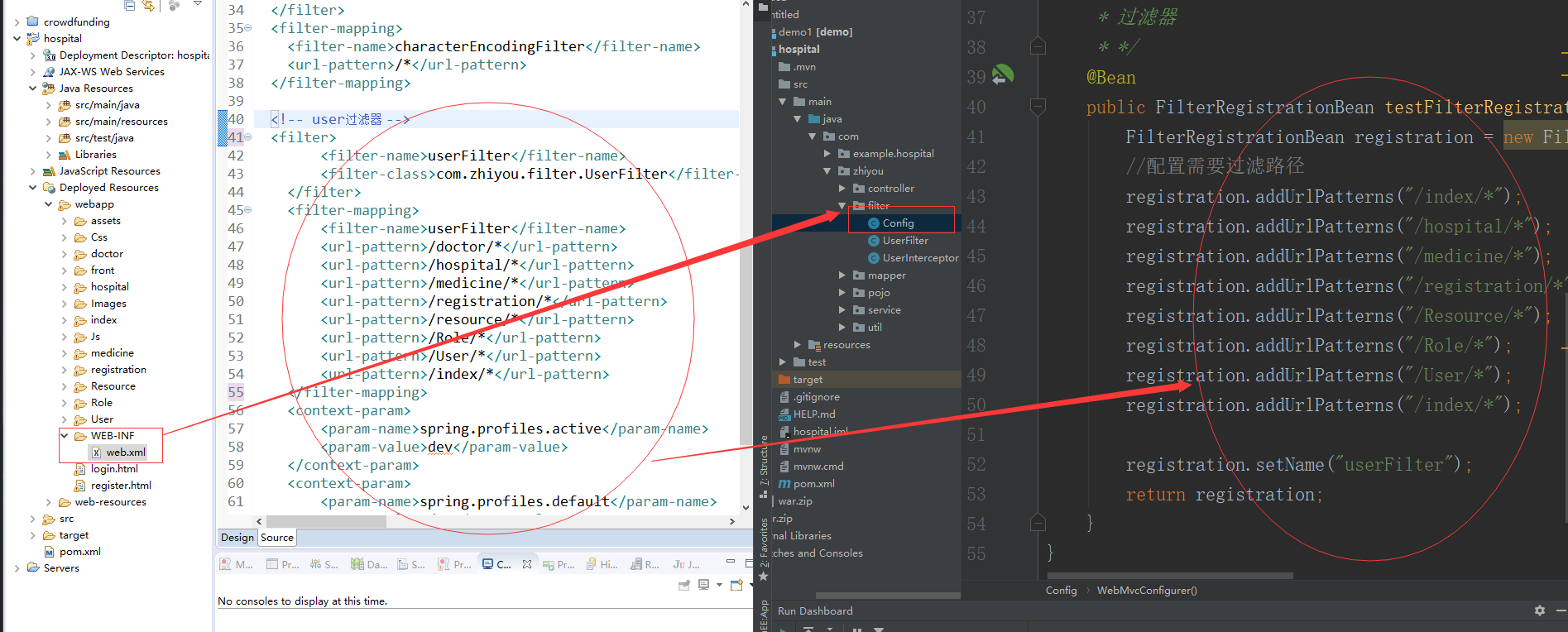
Task: Open Run Dashboard settings gear
Action: coord(1540,610)
